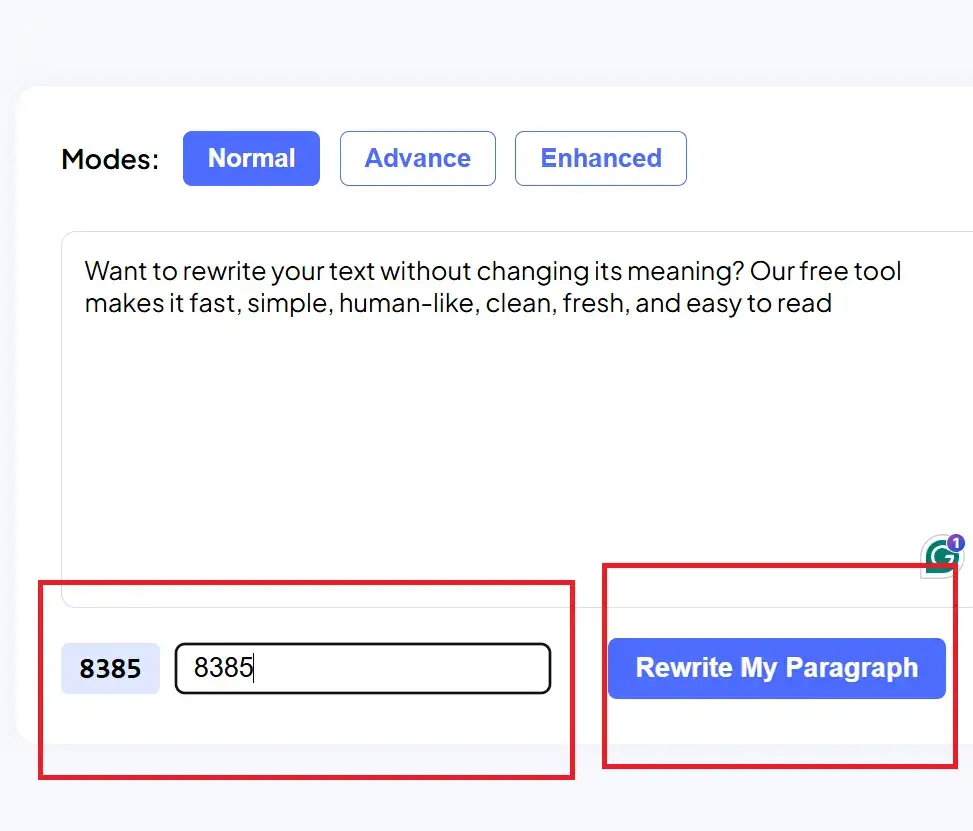This screenshot has width=973, height=831.
Task: Open the Grammarly assistant icon
Action: point(938,557)
